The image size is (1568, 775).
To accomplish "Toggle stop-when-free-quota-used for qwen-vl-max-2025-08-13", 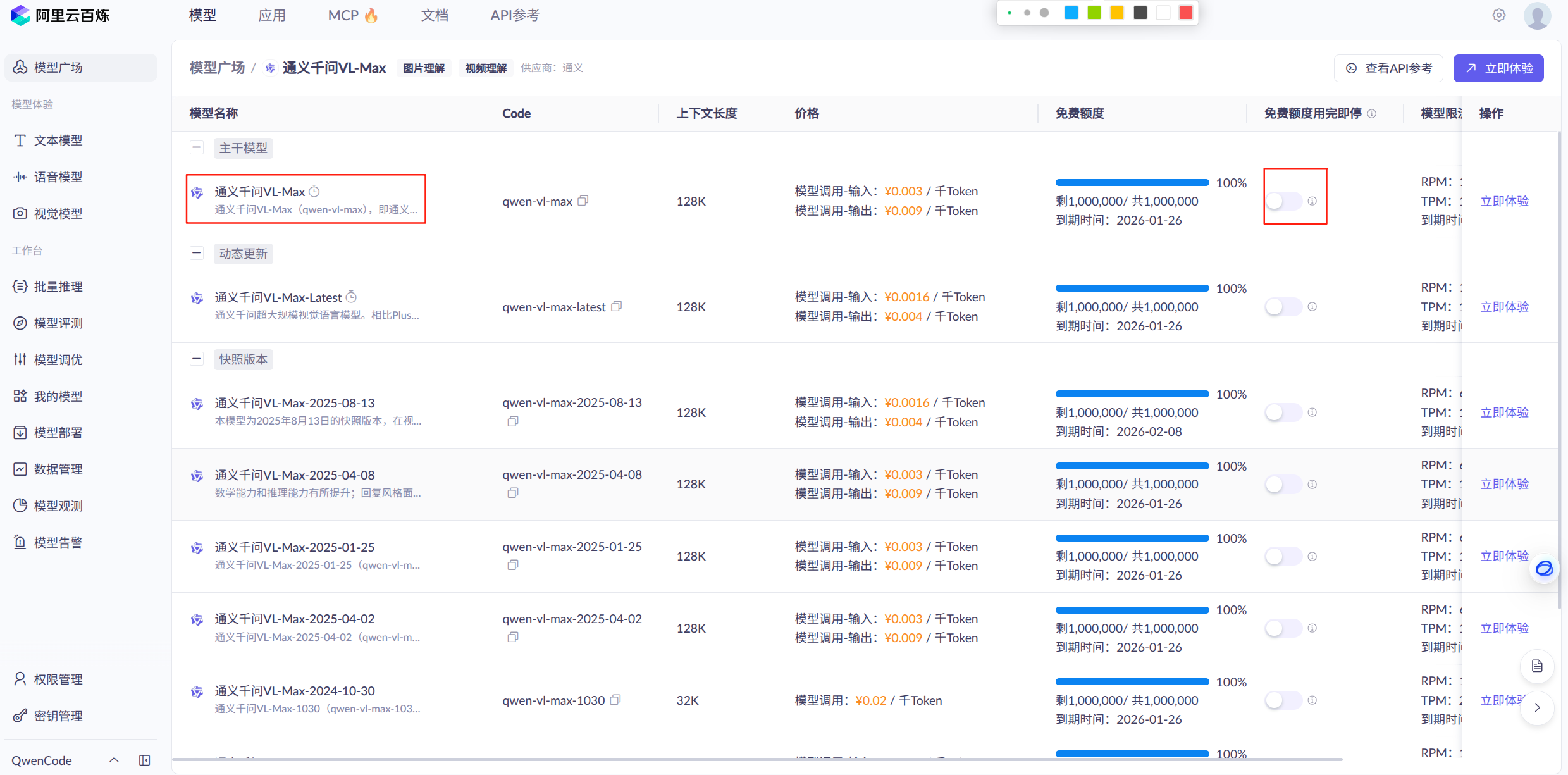I will click(1283, 412).
